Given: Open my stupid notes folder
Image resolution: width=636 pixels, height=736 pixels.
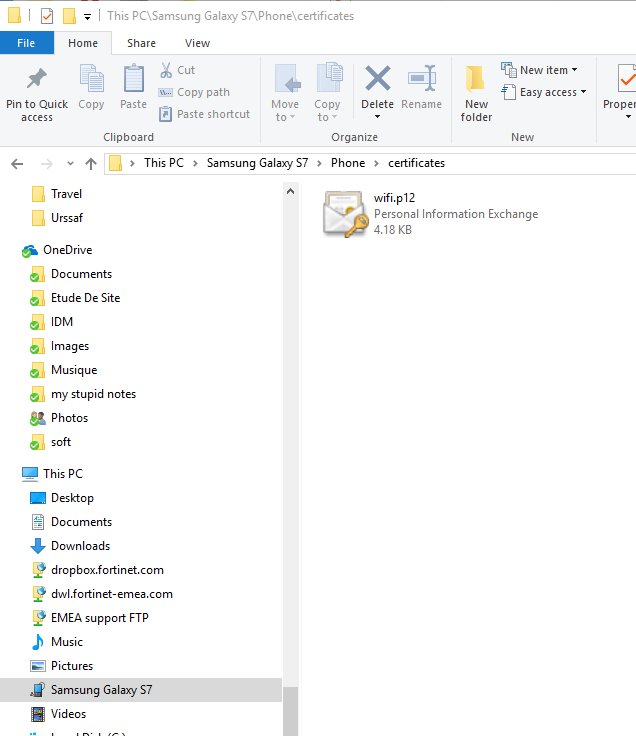Looking at the screenshot, I should (93, 394).
